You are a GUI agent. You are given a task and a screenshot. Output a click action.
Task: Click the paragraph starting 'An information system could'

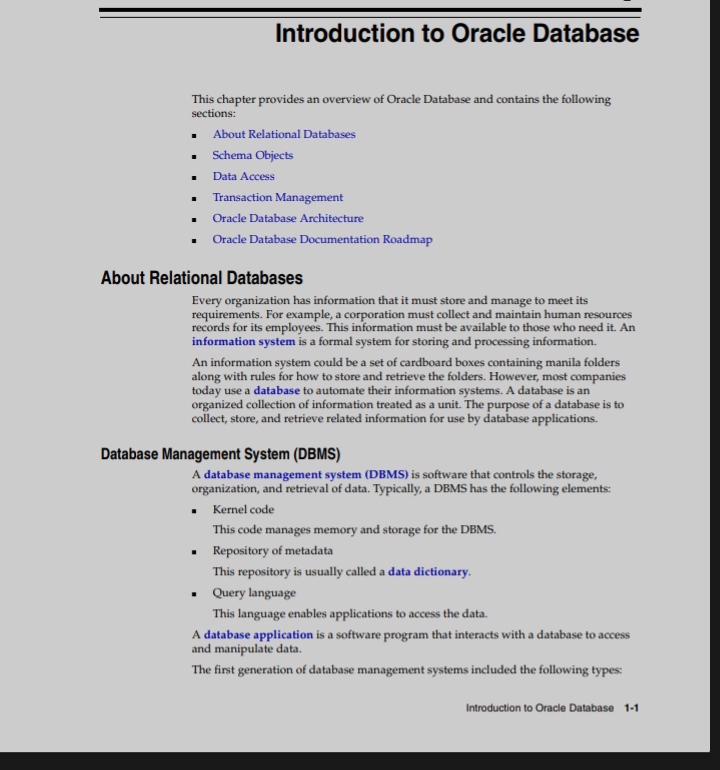tap(409, 390)
